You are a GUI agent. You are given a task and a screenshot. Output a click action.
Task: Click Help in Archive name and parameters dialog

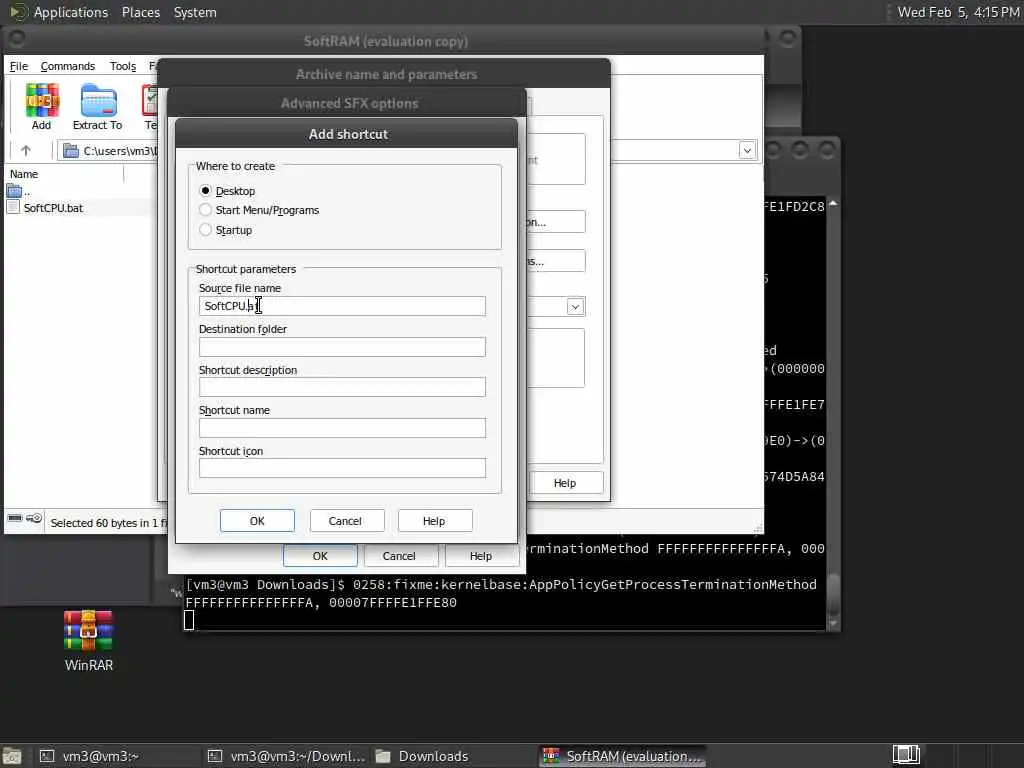(x=565, y=483)
